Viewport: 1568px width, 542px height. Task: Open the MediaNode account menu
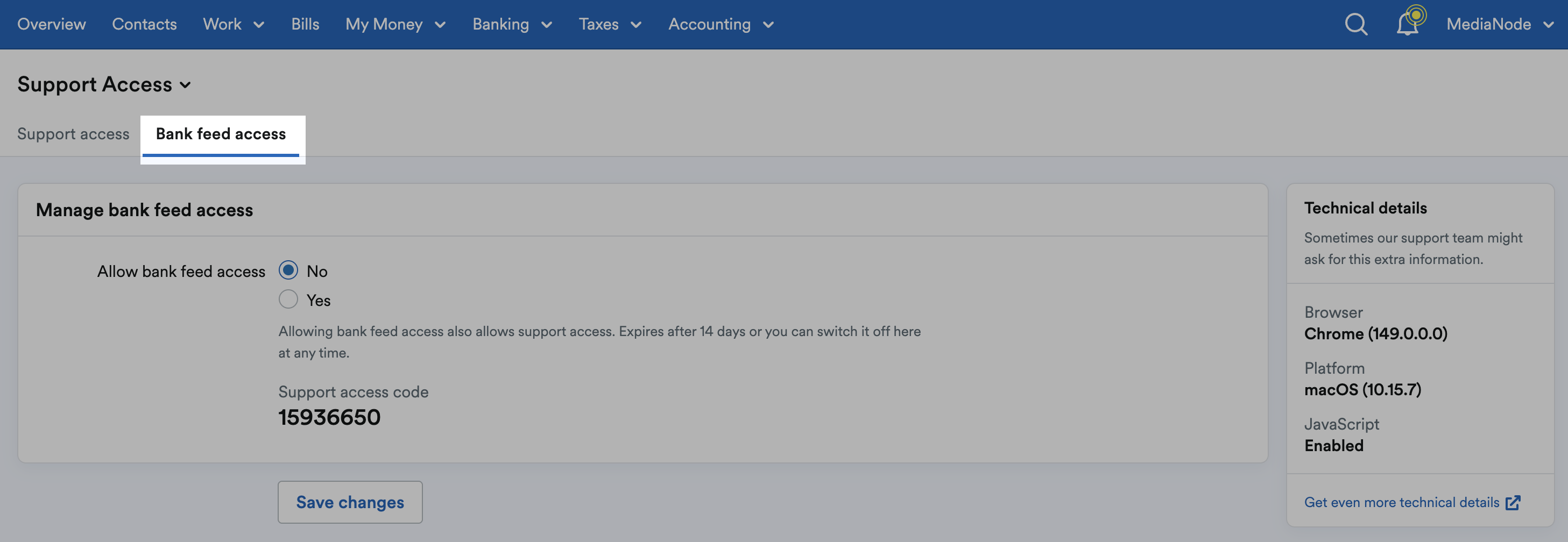(x=1500, y=24)
